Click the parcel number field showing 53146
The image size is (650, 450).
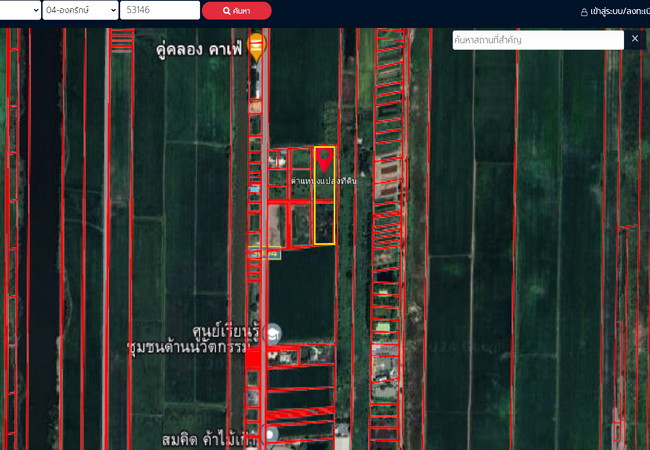[160, 10]
